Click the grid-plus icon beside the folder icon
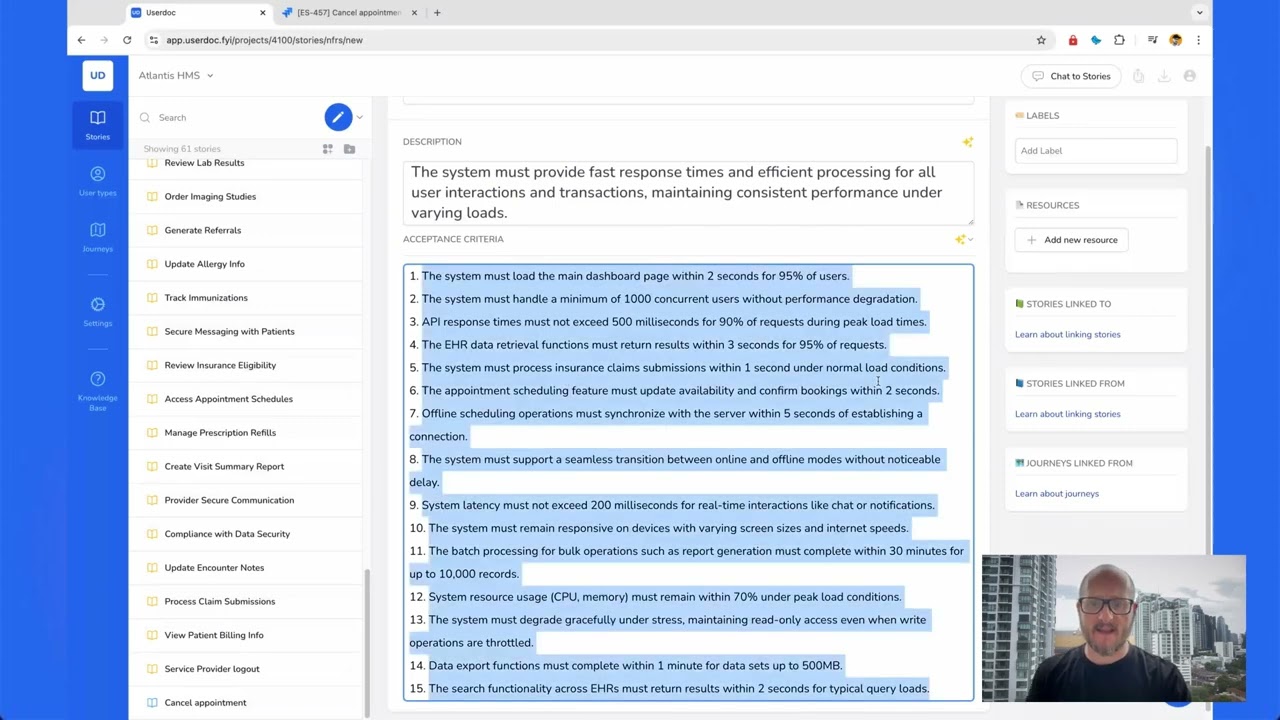Viewport: 1280px width, 720px height. 327,149
